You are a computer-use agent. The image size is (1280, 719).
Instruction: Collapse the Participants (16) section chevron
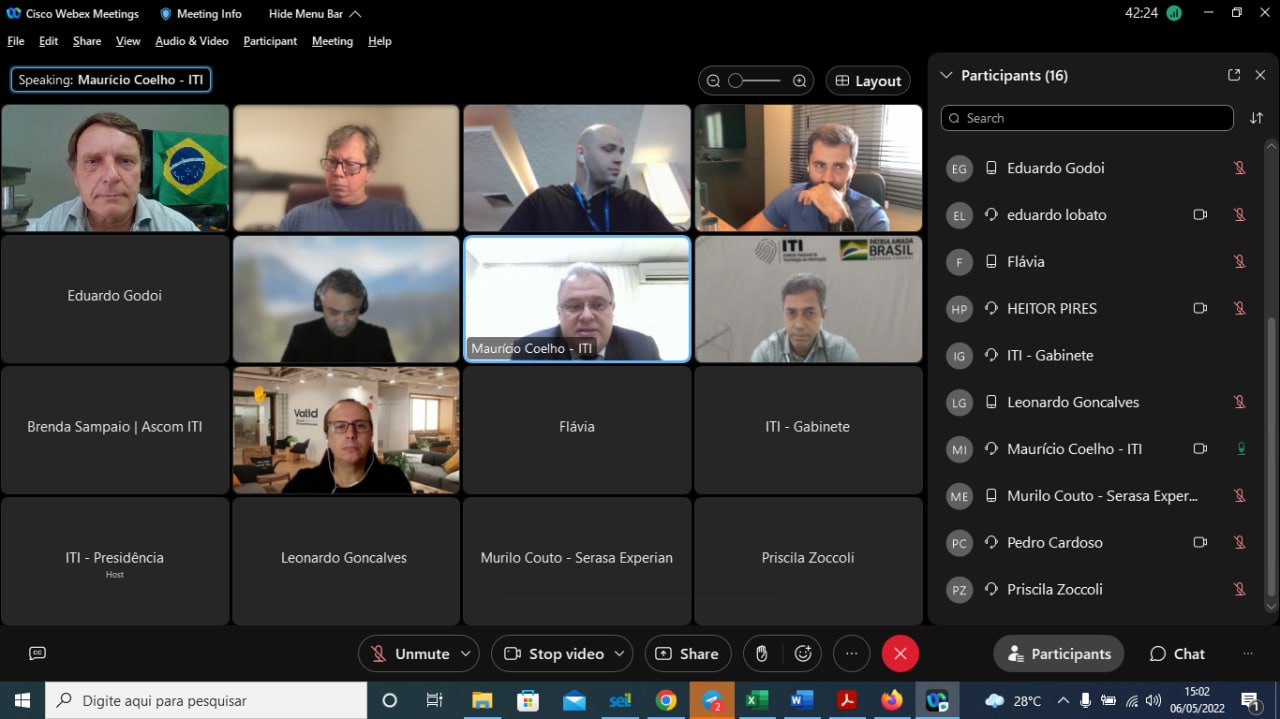946,75
